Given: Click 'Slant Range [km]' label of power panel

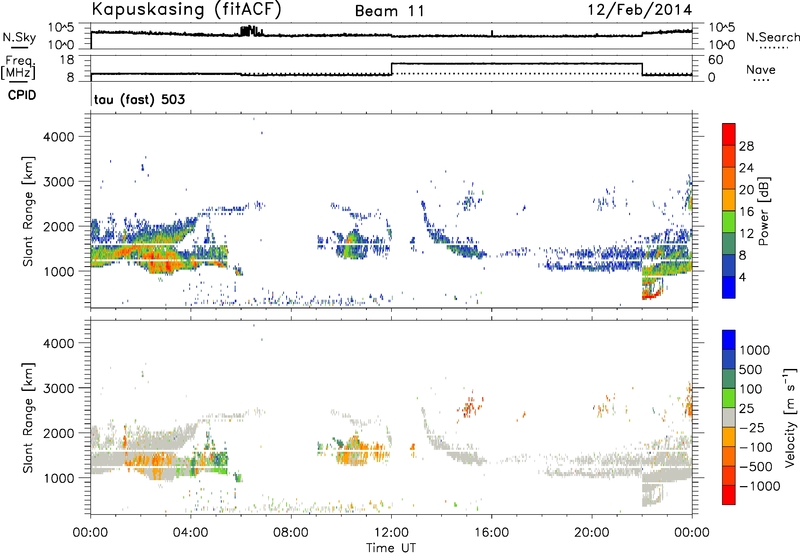Looking at the screenshot, I should coord(28,211).
